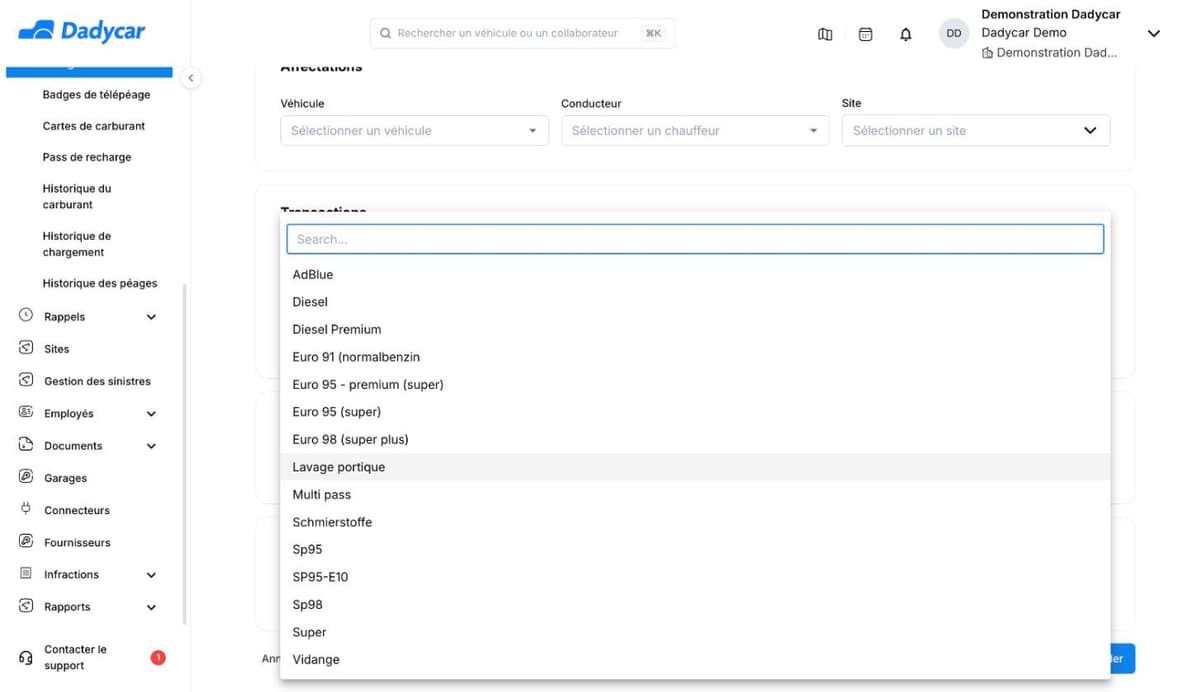
Task: Choose Vidange option
Action: coord(695,660)
